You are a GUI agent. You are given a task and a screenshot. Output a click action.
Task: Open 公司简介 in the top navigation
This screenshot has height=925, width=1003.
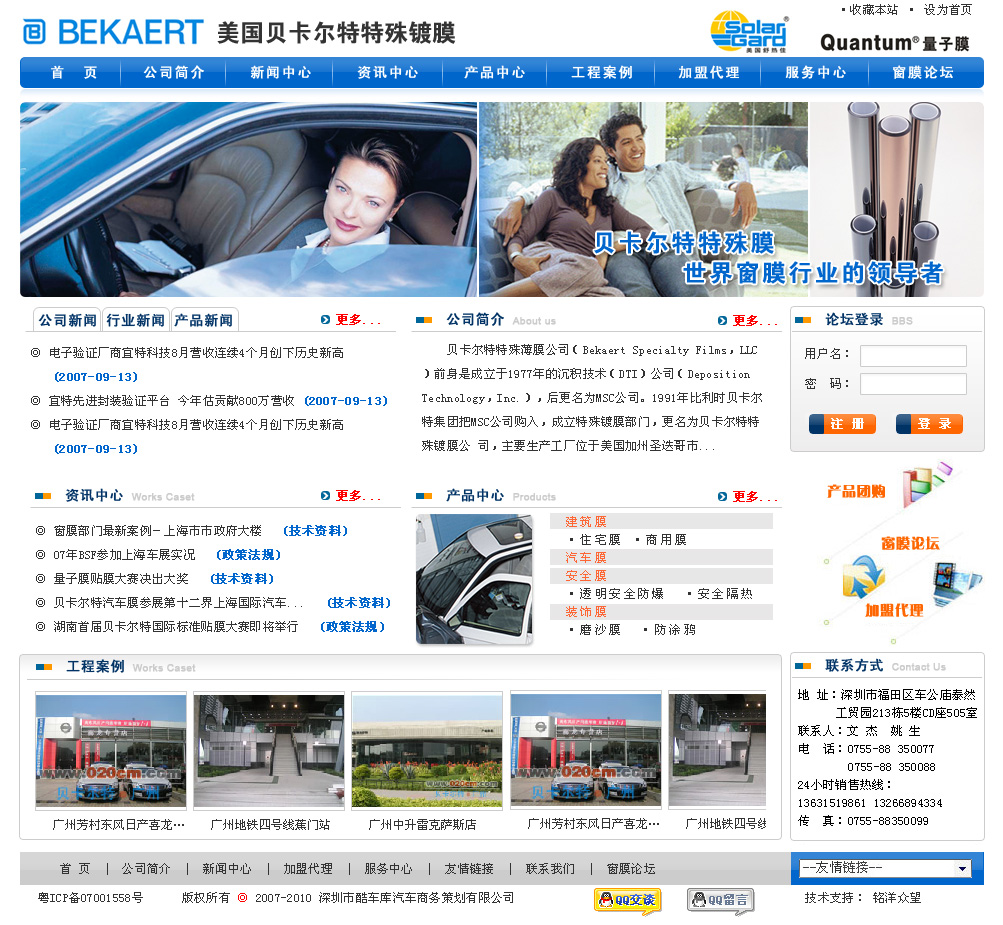(x=173, y=72)
